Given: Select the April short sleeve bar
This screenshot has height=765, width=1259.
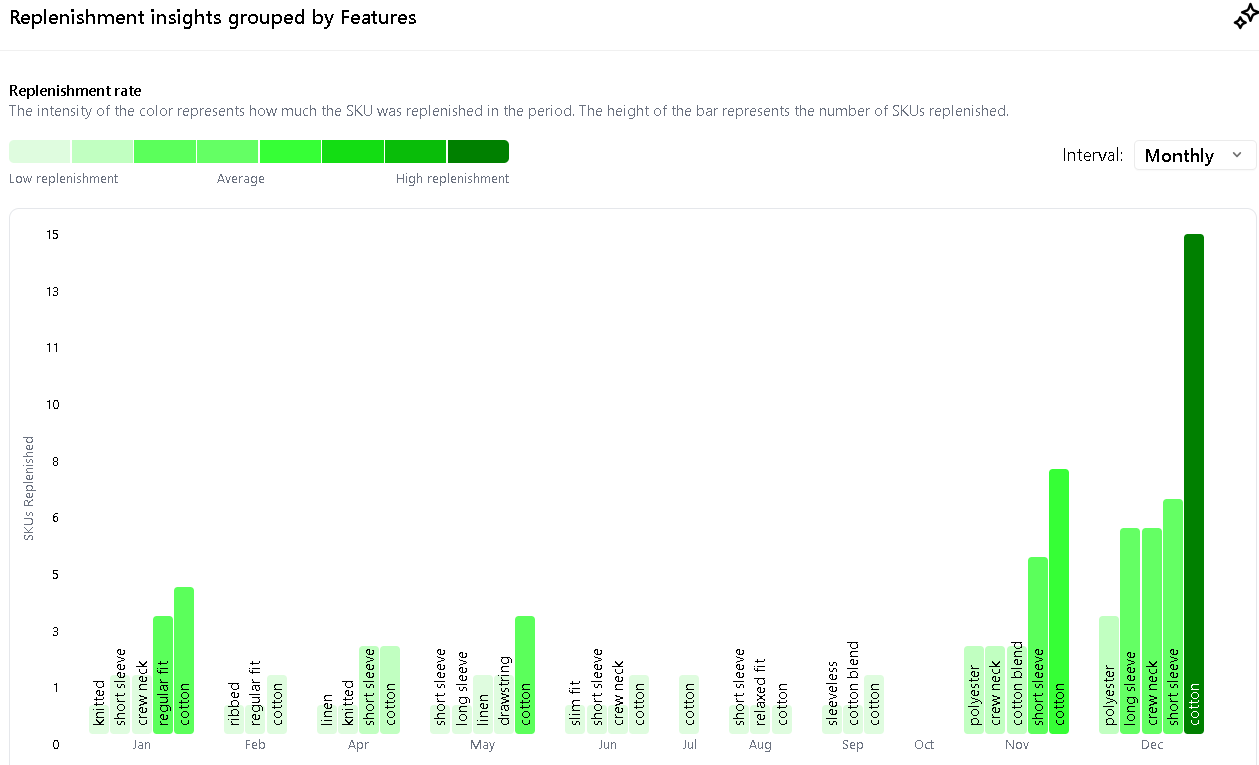Looking at the screenshot, I should pos(369,689).
